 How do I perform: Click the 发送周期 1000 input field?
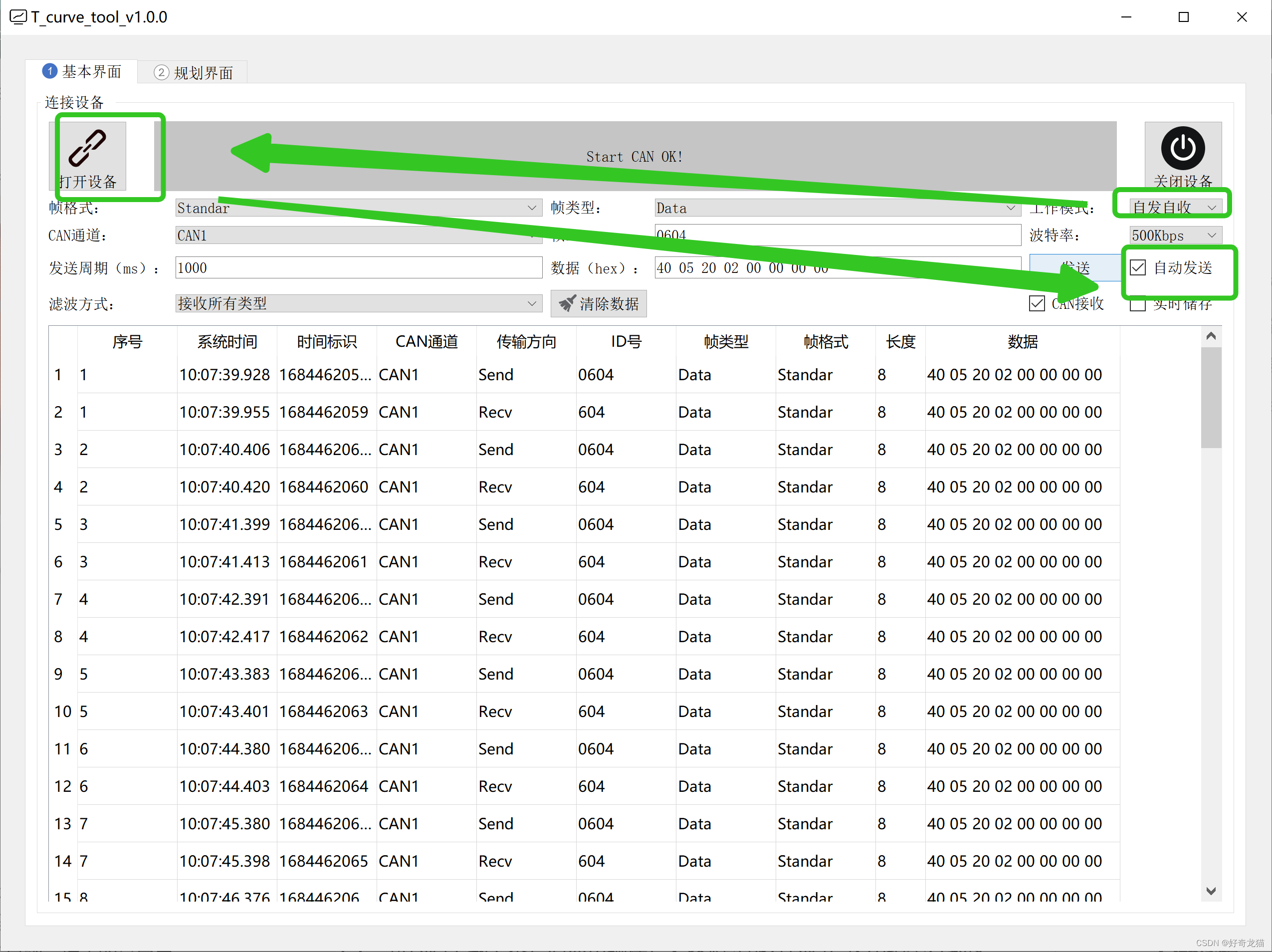[358, 267]
